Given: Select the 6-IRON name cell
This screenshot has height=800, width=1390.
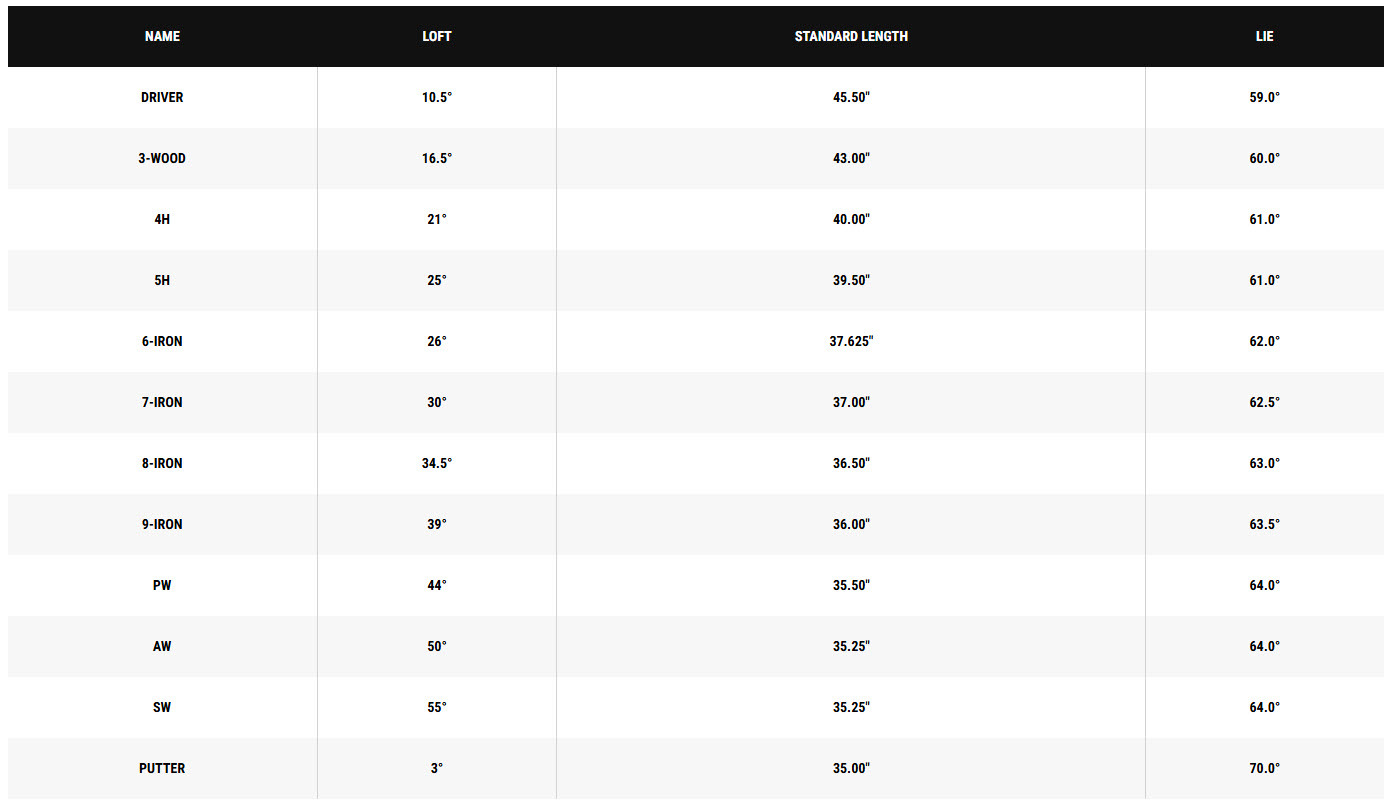Looking at the screenshot, I should (x=162, y=341).
